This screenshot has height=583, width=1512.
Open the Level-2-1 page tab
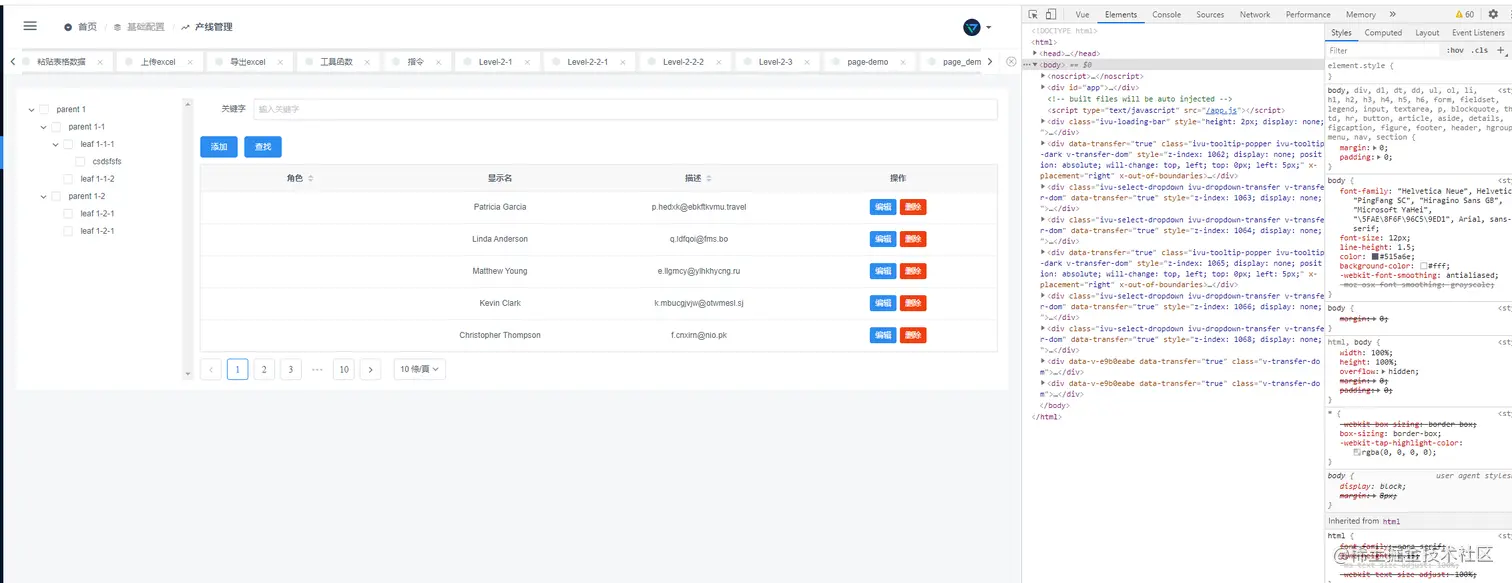(495, 62)
